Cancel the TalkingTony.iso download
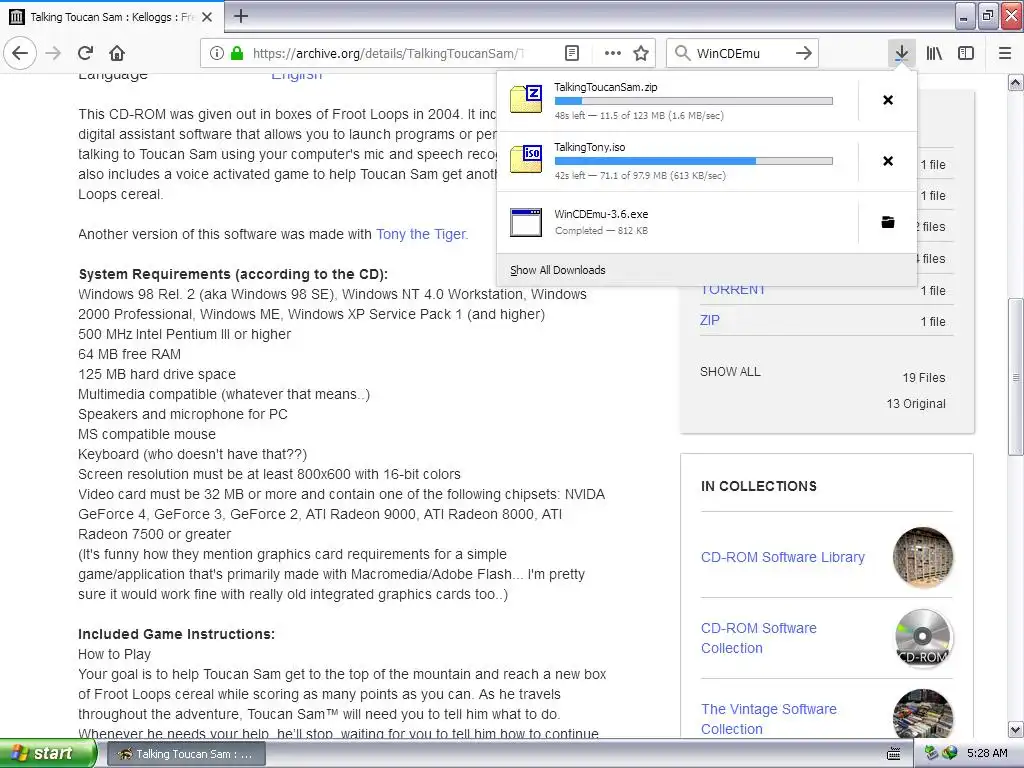This screenshot has height=768, width=1024. [x=888, y=161]
